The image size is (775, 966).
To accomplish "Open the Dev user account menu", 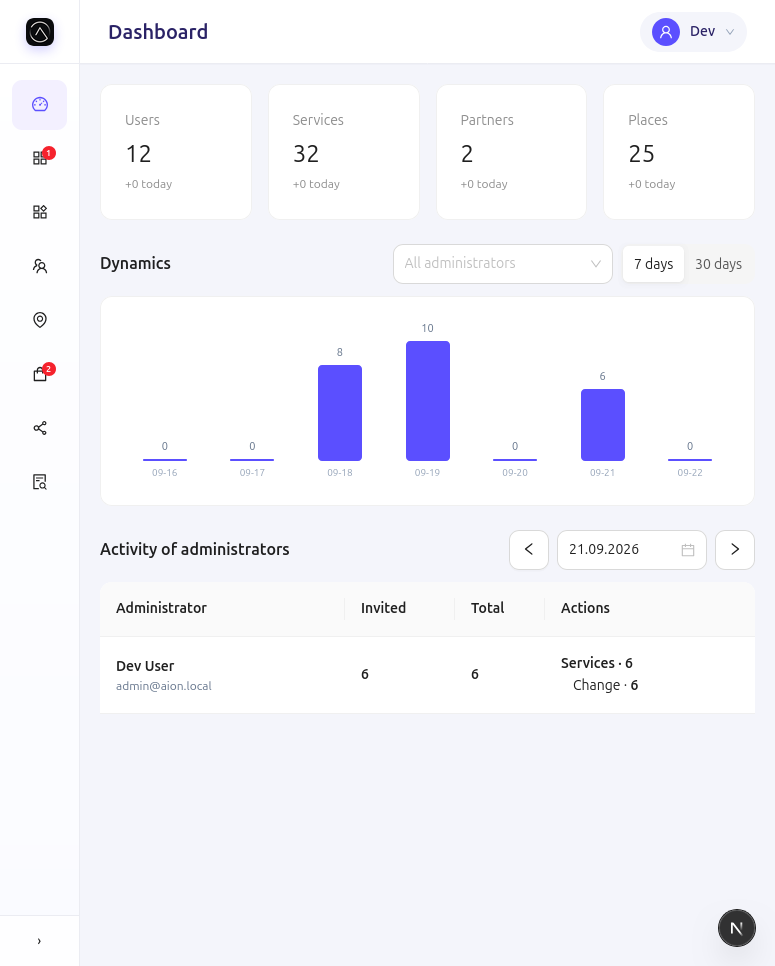I will [x=693, y=32].
